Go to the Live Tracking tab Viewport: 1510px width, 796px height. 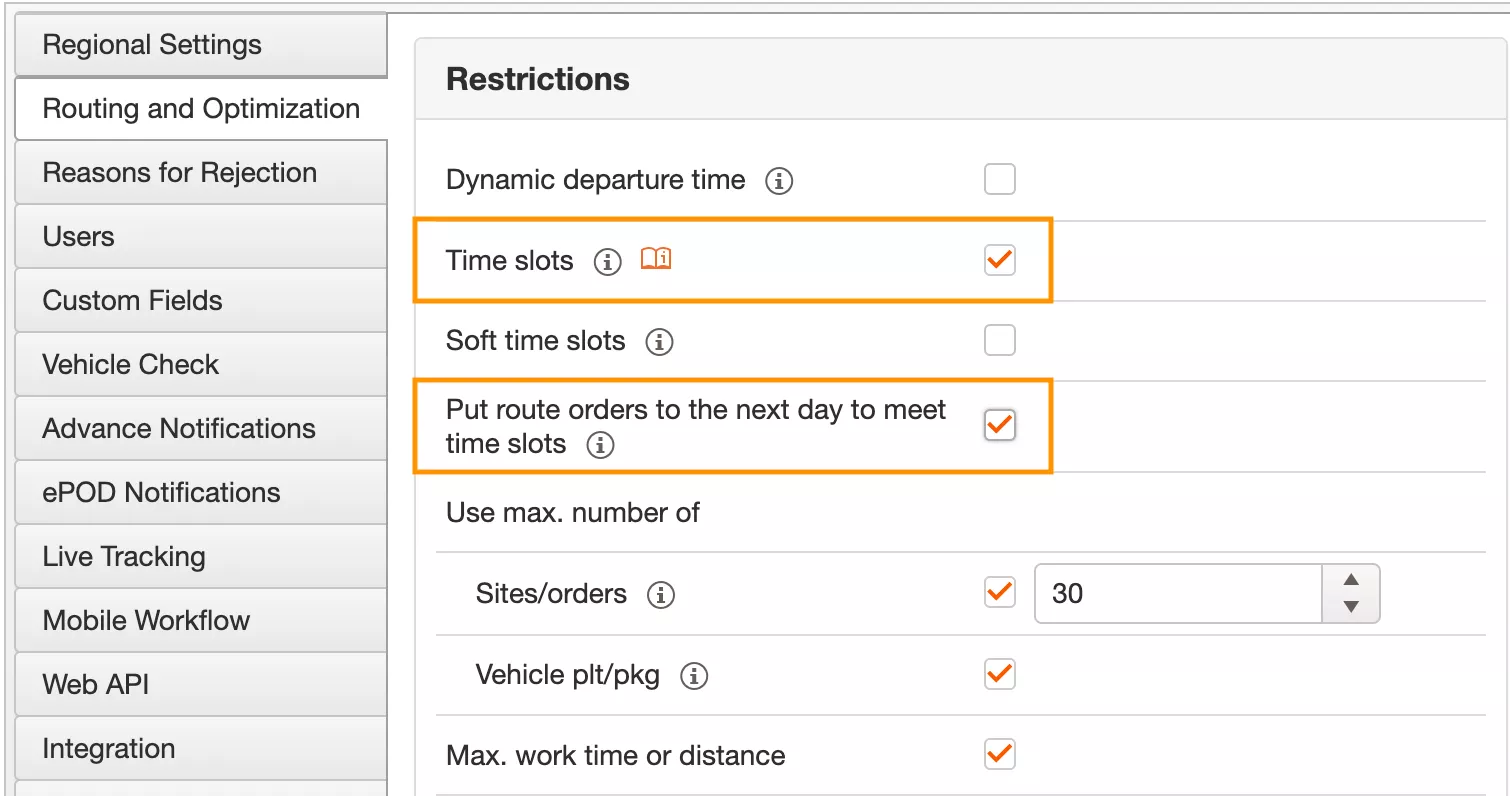tap(200, 557)
